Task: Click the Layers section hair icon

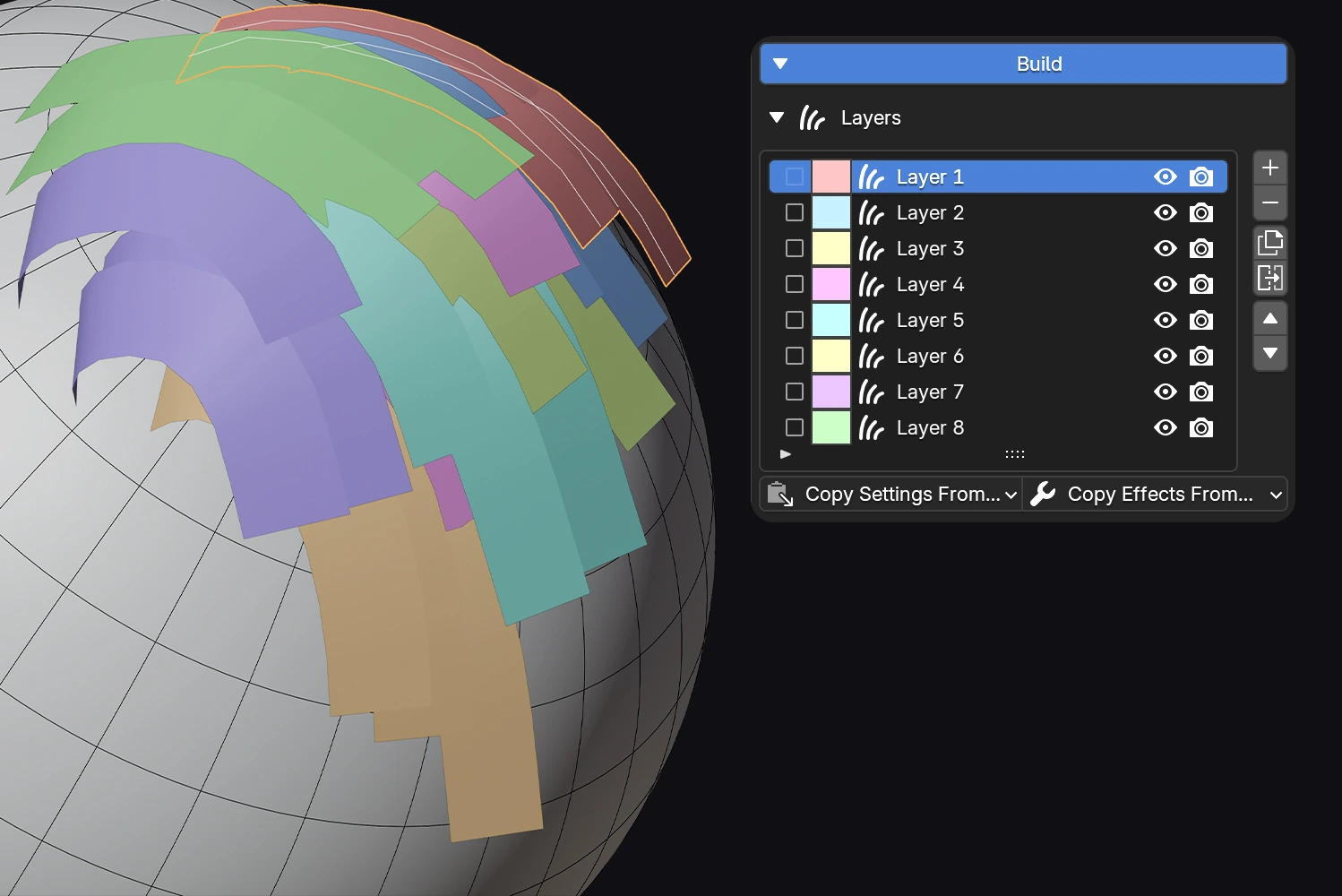Action: pyautogui.click(x=813, y=117)
